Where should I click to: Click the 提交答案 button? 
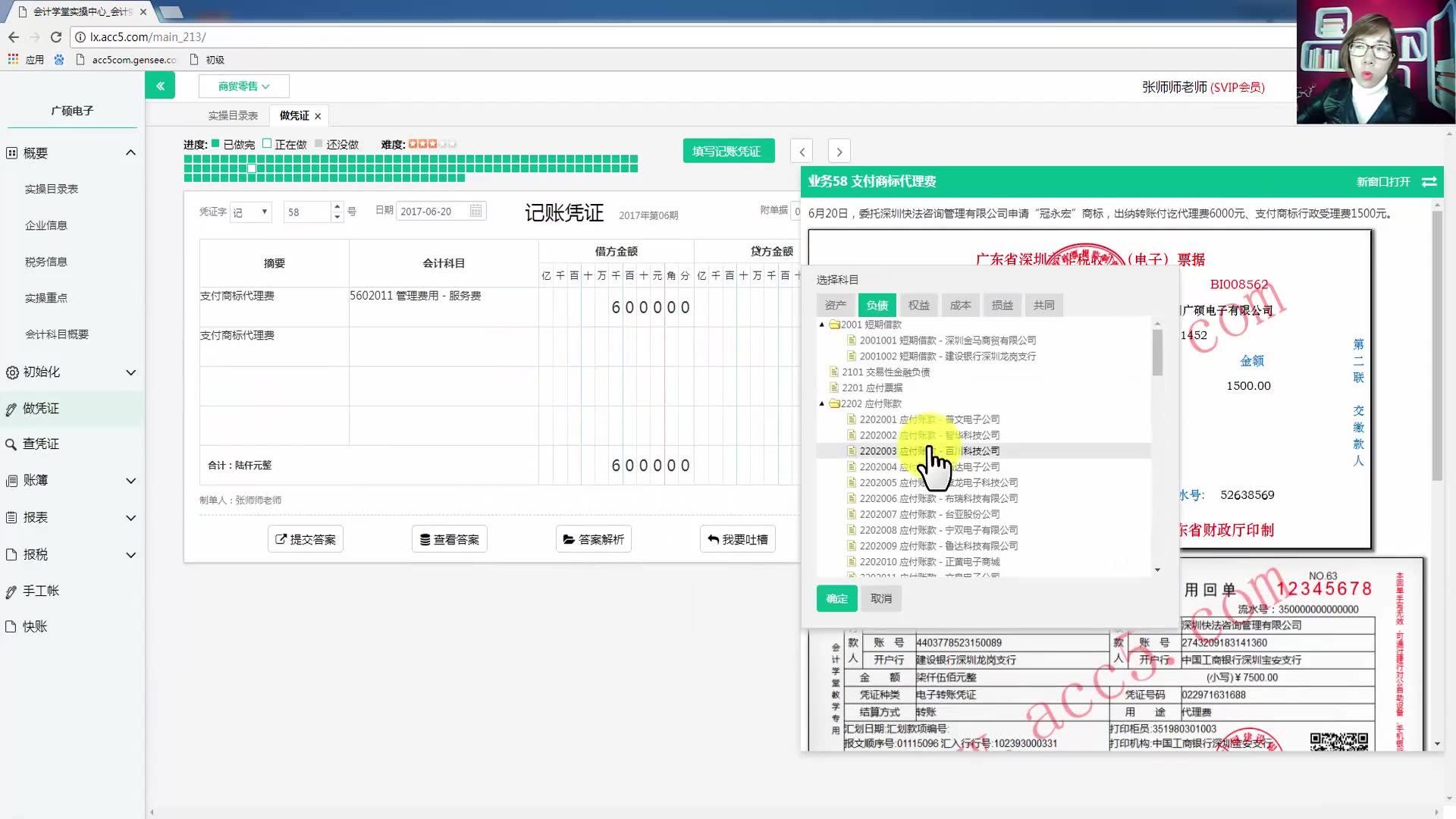(306, 539)
